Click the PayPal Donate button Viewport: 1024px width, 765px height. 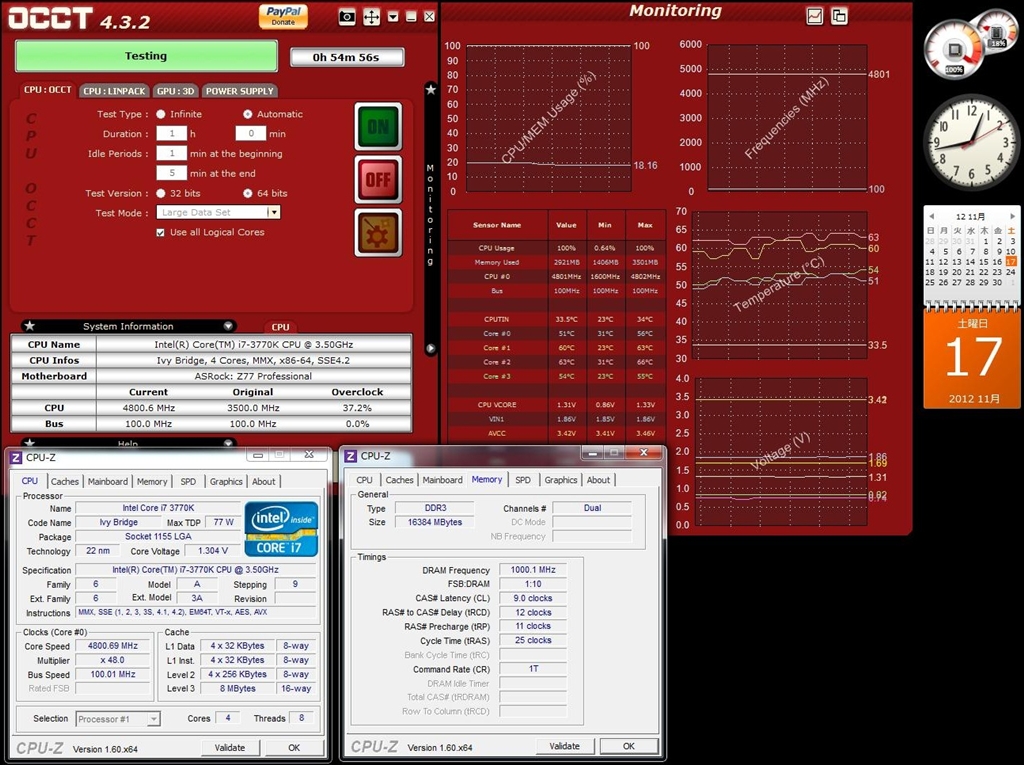coord(283,15)
